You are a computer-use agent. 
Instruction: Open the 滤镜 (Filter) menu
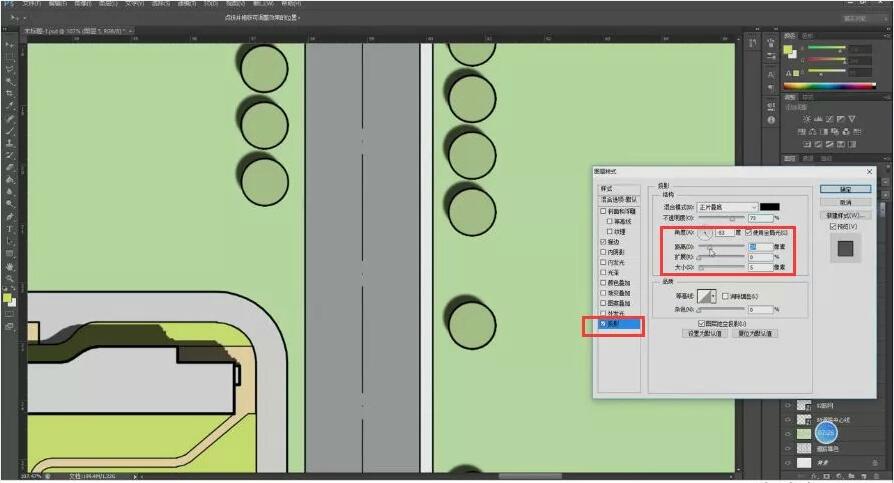tap(185, 3)
